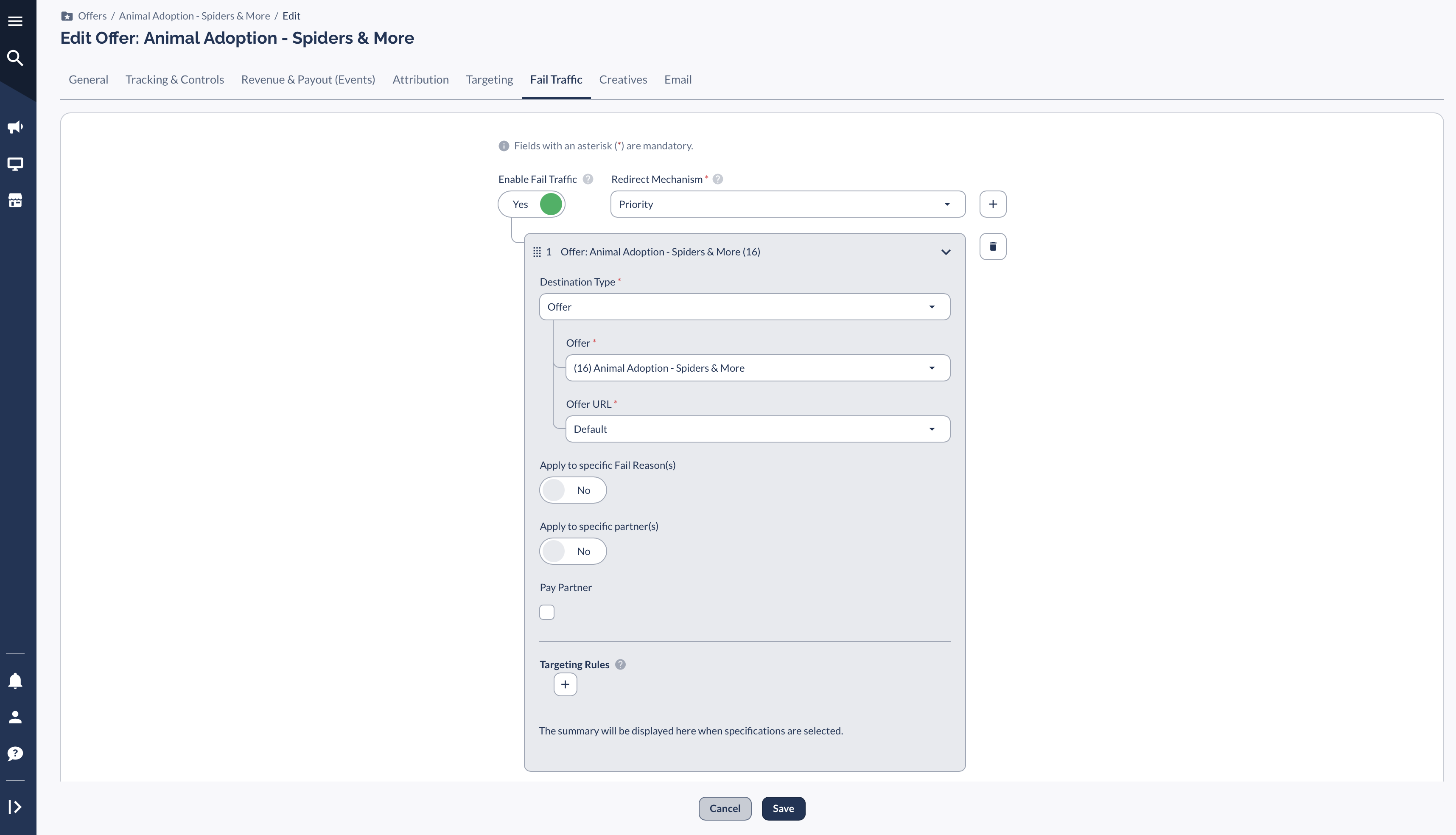Grab the drag handle on rule 1

(537, 252)
